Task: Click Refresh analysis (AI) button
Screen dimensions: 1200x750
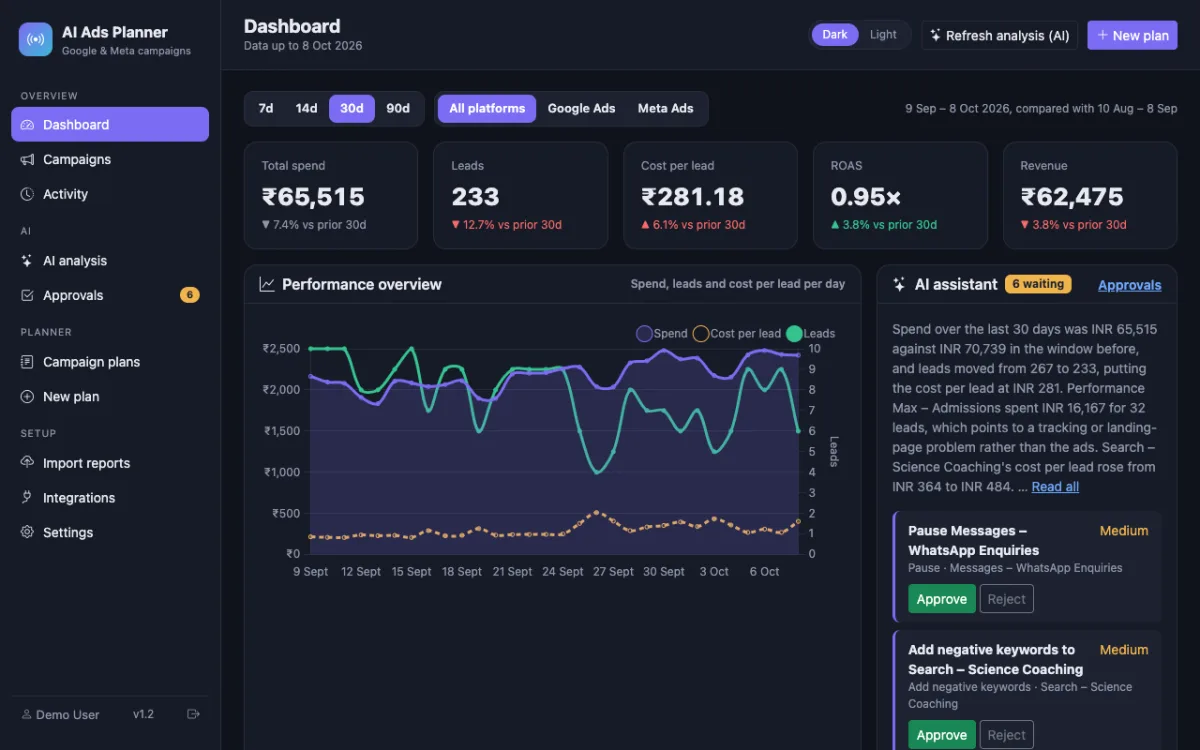Action: (1000, 35)
